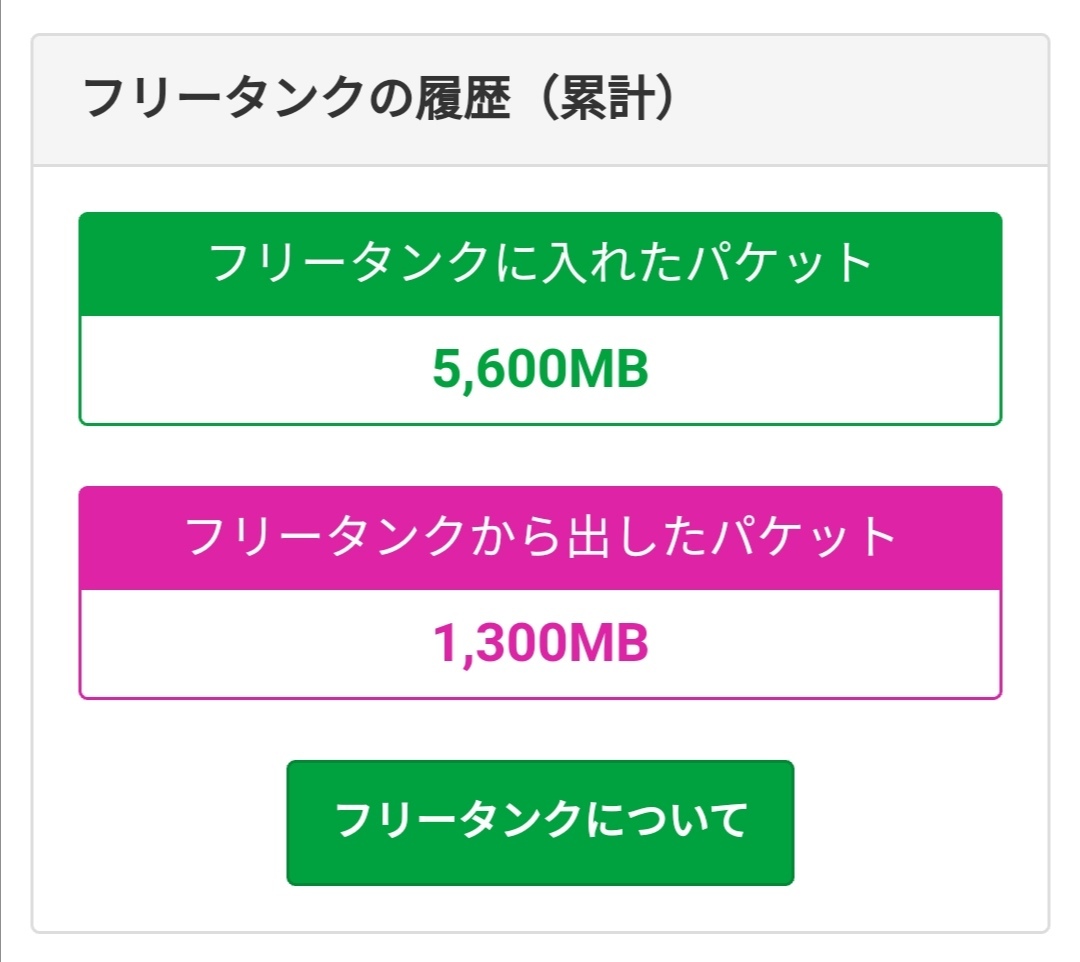Select the green フリータンクに入れたパケット header
The width and height of the screenshot is (1080, 962).
pos(540,264)
